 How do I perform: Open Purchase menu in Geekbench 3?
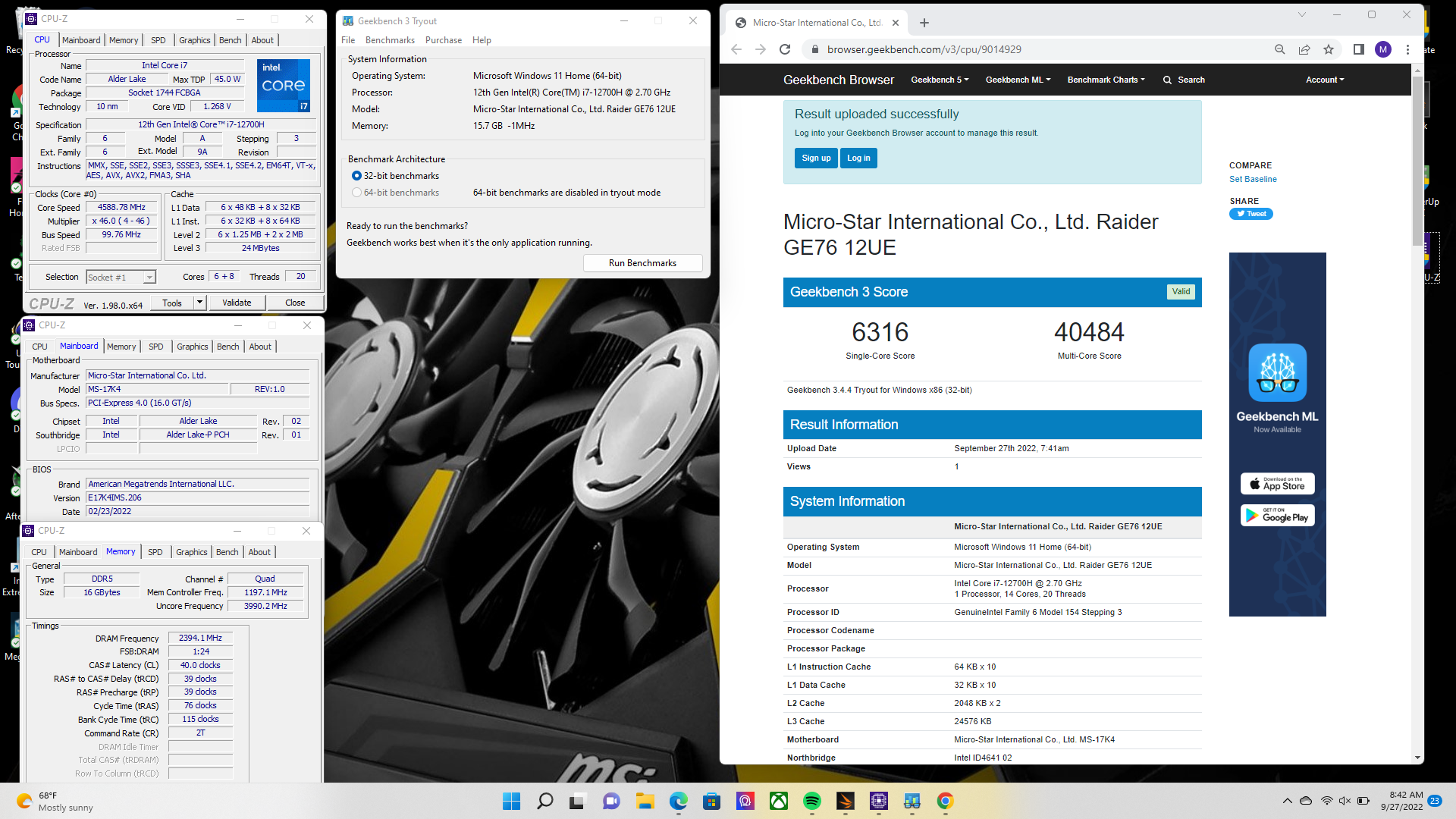[444, 40]
